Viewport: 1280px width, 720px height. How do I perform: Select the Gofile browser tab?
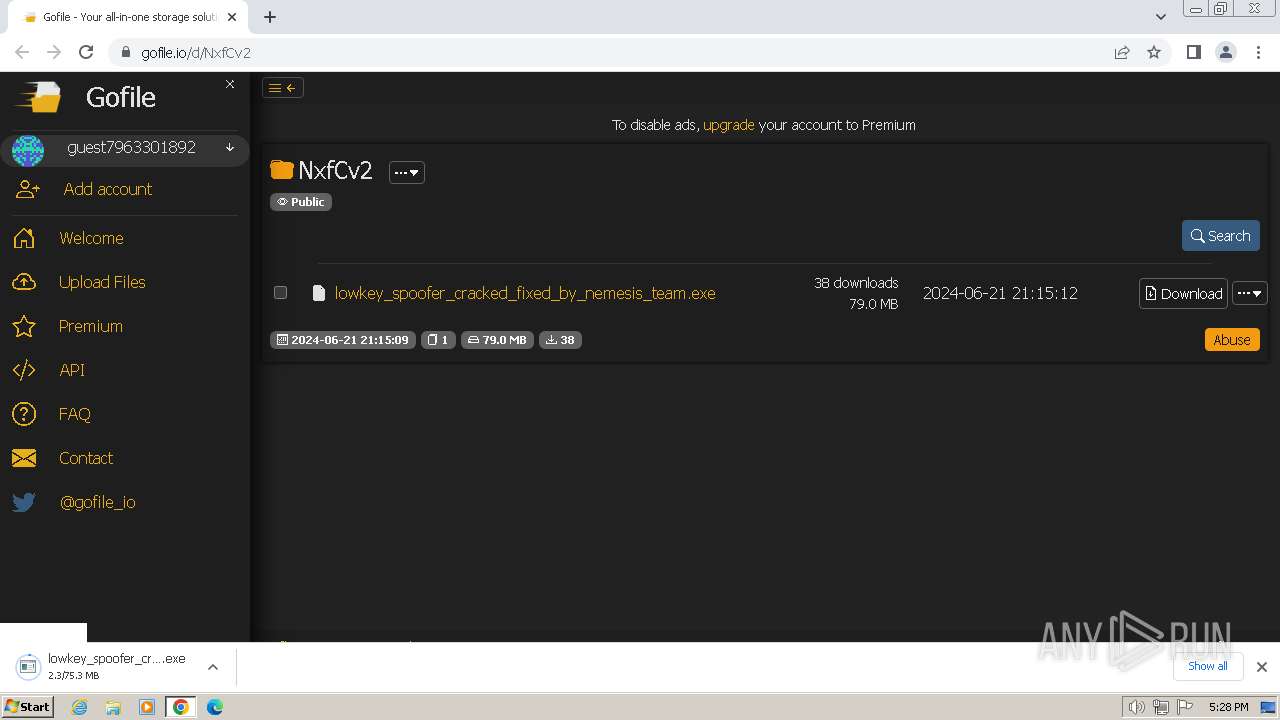point(127,17)
